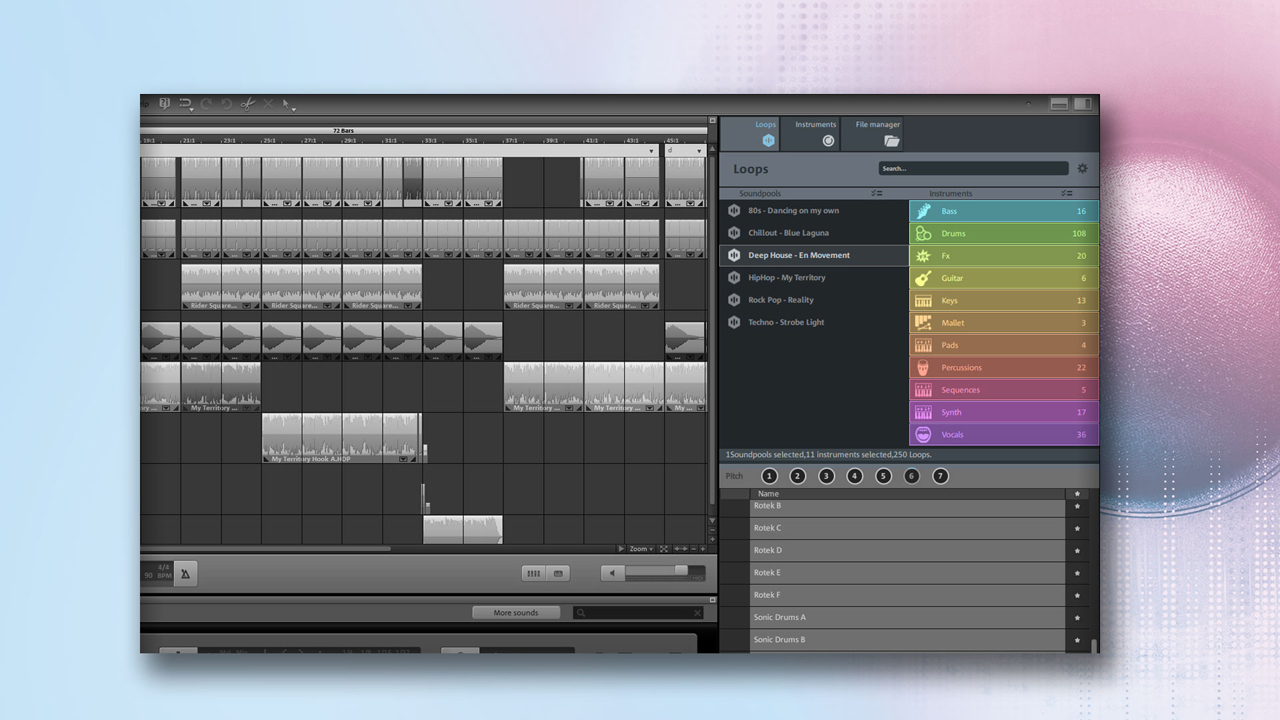The image size is (1280, 720).
Task: Toggle the metronome icon
Action: point(185,573)
